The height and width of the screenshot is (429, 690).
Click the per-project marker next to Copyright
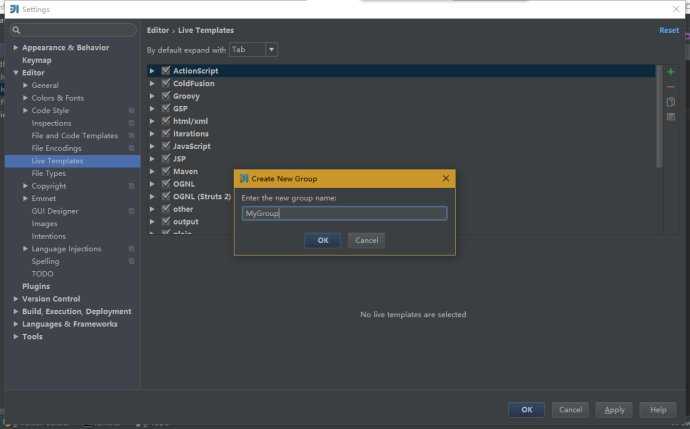click(x=132, y=186)
